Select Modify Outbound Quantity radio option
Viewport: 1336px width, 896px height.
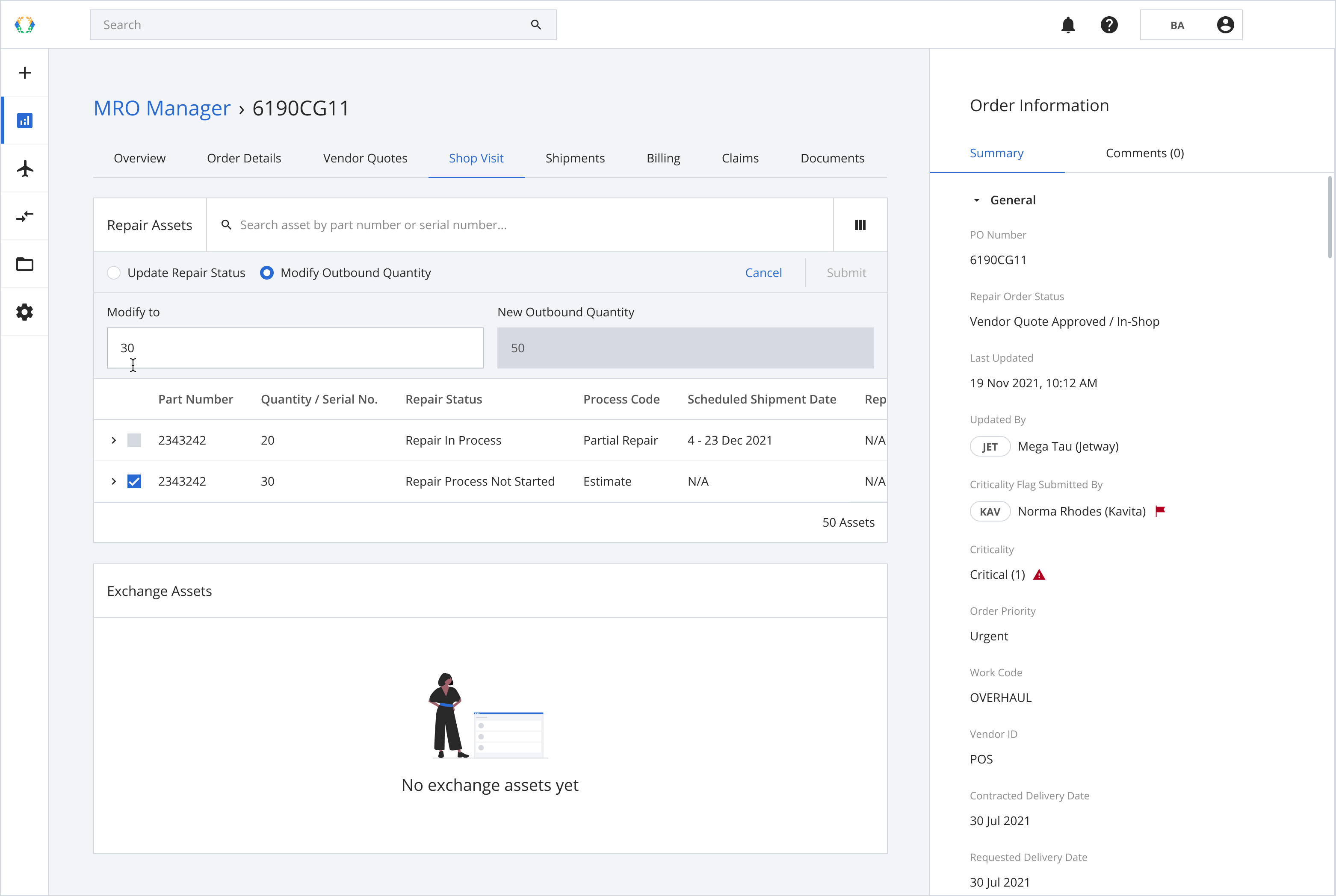[x=266, y=273]
